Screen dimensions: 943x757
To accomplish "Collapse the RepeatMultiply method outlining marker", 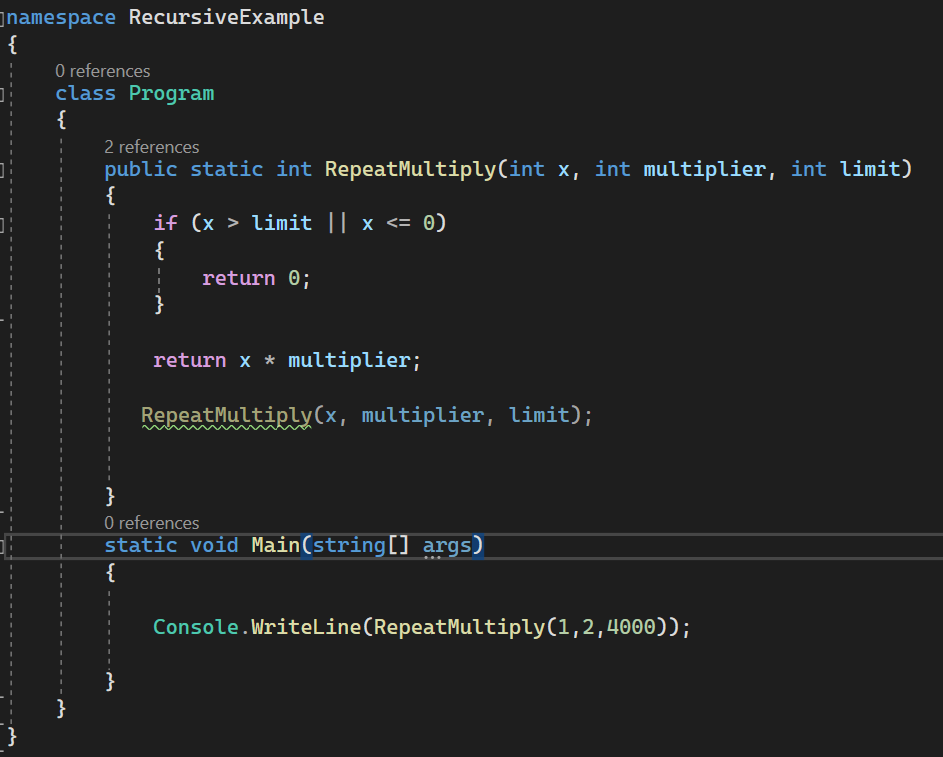I will 2,170.
